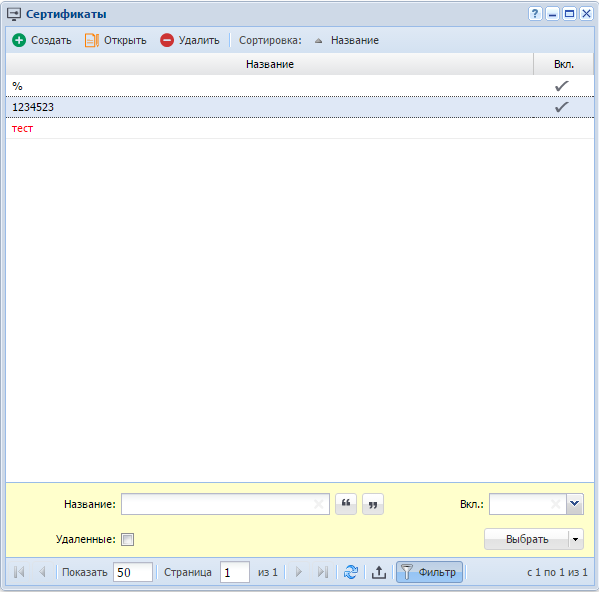Toggle the Удаленные checkbox
This screenshot has width=599, height=592.
(127, 539)
